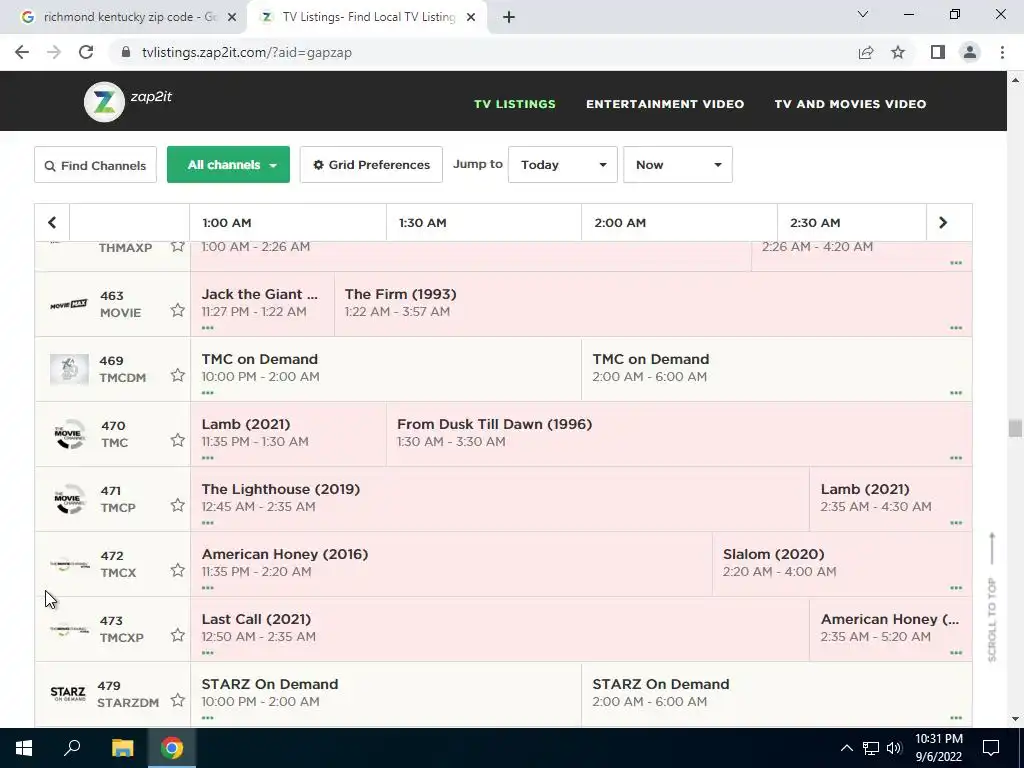1024x768 pixels.
Task: Close the richmond kentucky Google tab
Action: tap(232, 18)
